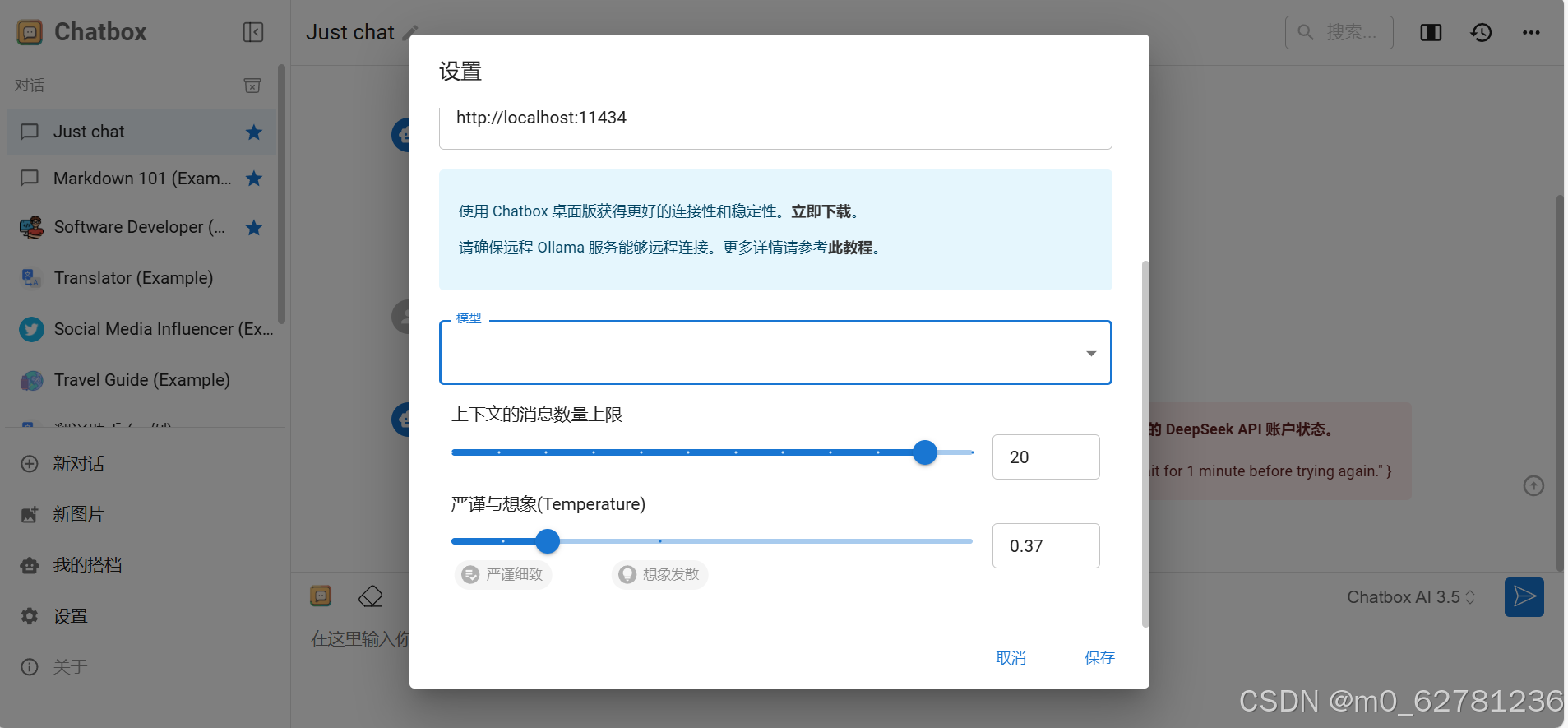Open the three-dots more menu
This screenshot has height=728, width=1568.
point(1531,32)
